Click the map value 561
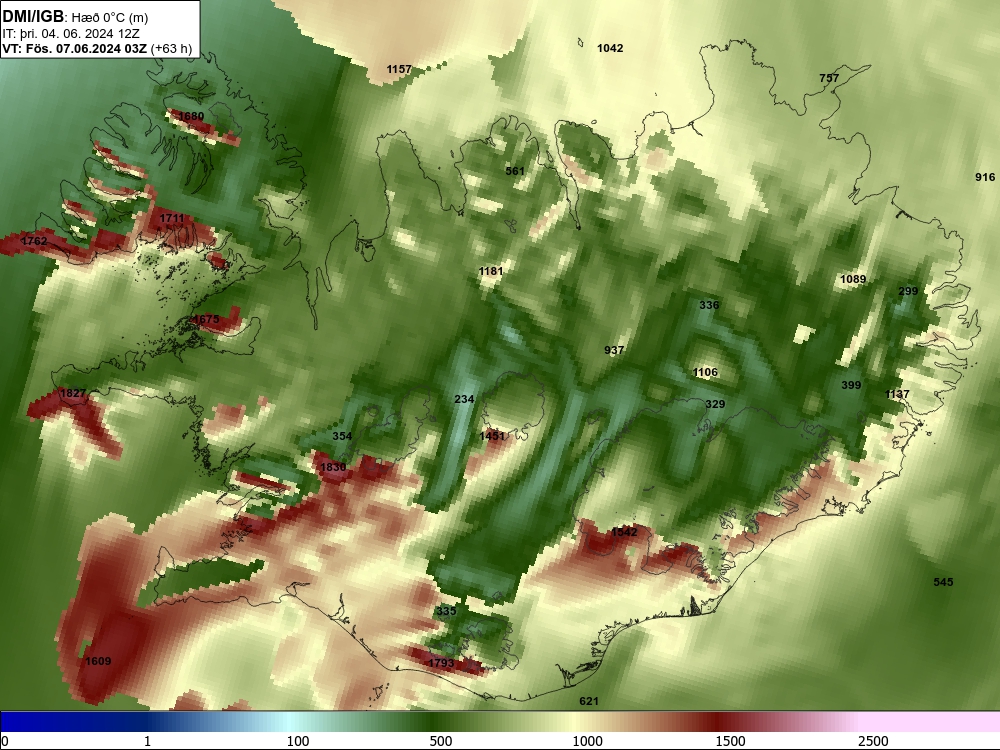1000x750 pixels. 515,170
